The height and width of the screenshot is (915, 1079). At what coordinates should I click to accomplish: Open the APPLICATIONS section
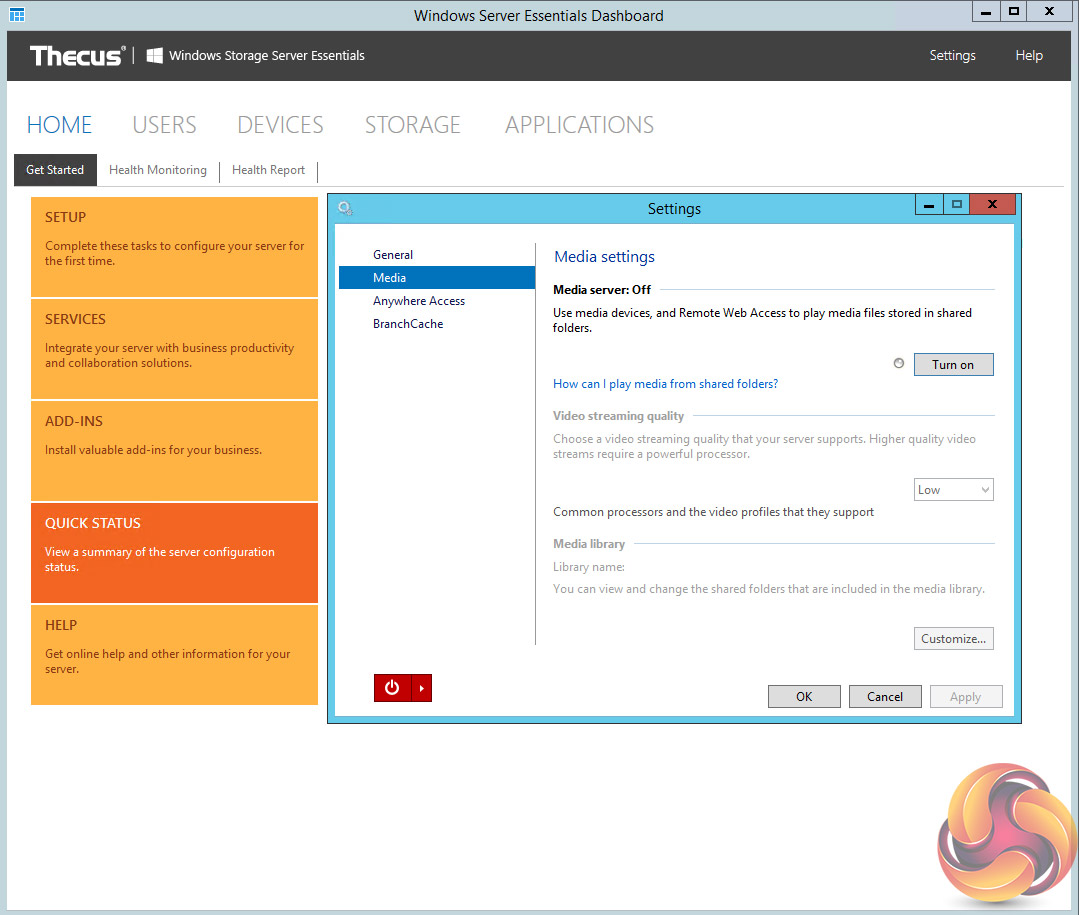coord(579,125)
